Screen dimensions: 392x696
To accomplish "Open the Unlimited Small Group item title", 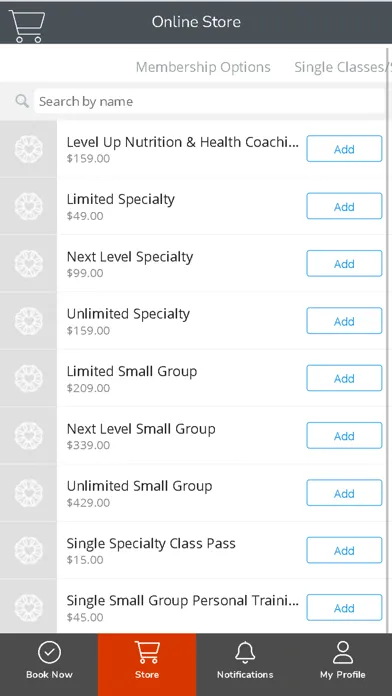I will [x=139, y=486].
